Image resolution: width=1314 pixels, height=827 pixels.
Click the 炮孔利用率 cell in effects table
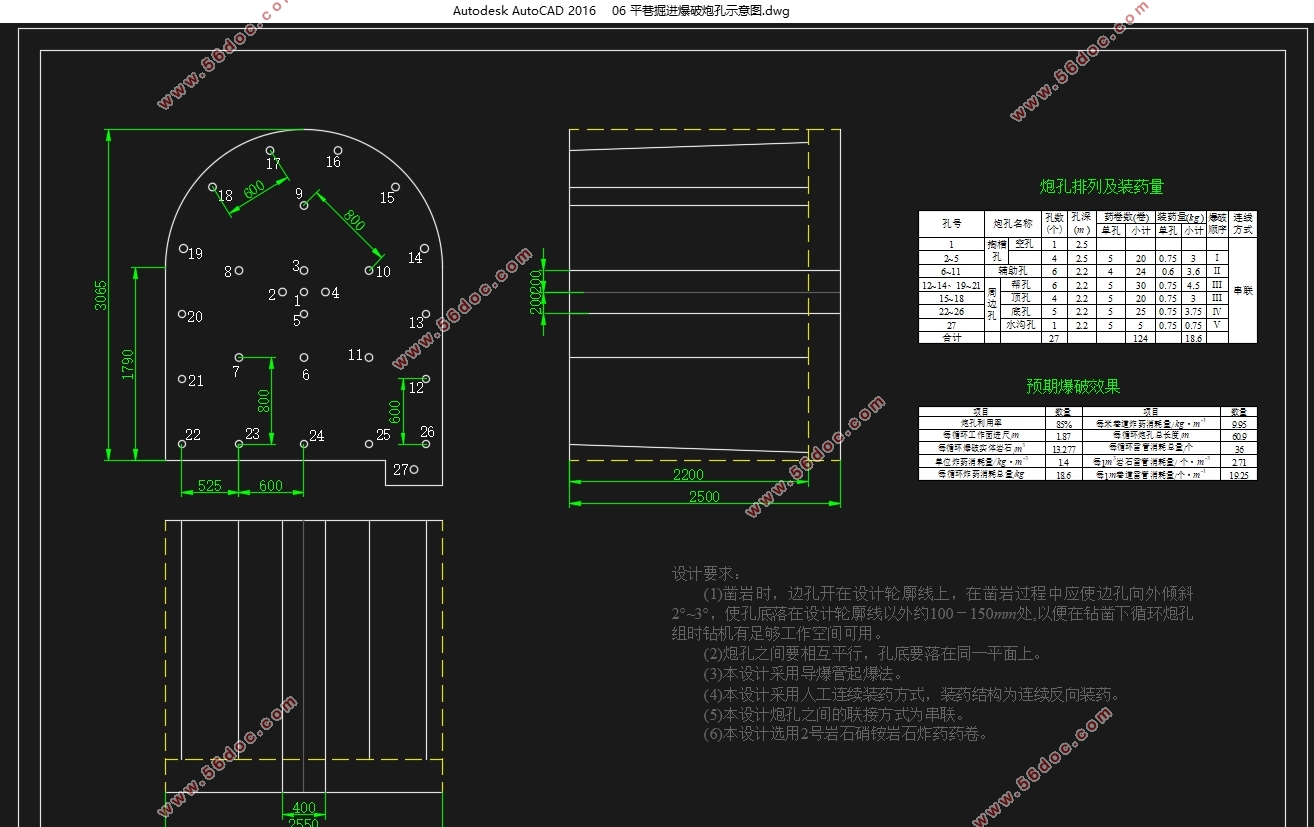[x=980, y=423]
